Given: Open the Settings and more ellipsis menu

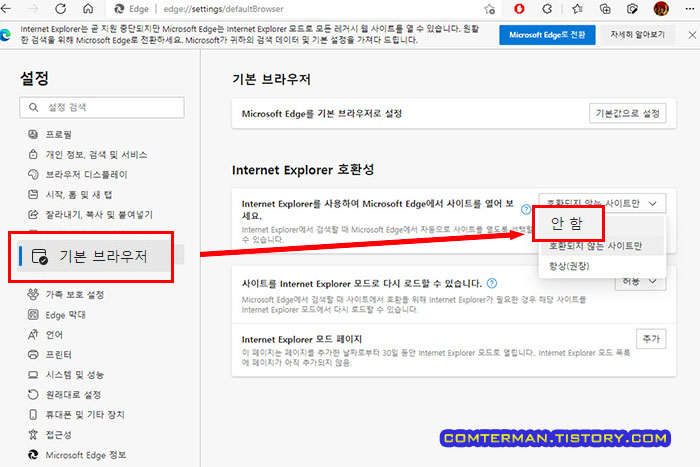Looking at the screenshot, I should point(690,8).
